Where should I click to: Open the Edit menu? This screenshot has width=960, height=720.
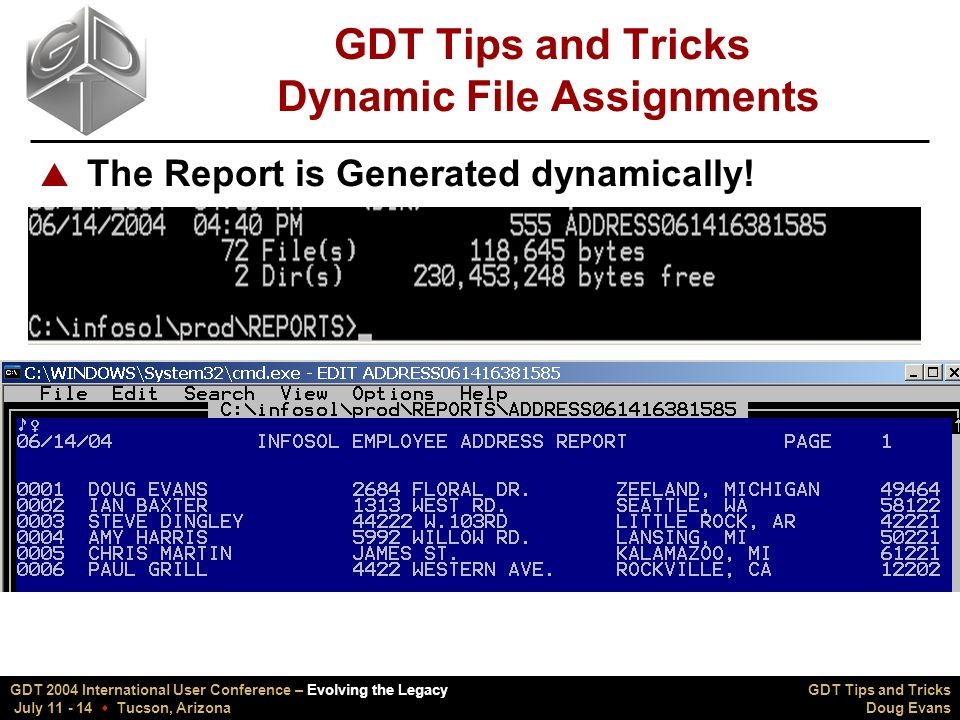click(x=135, y=393)
